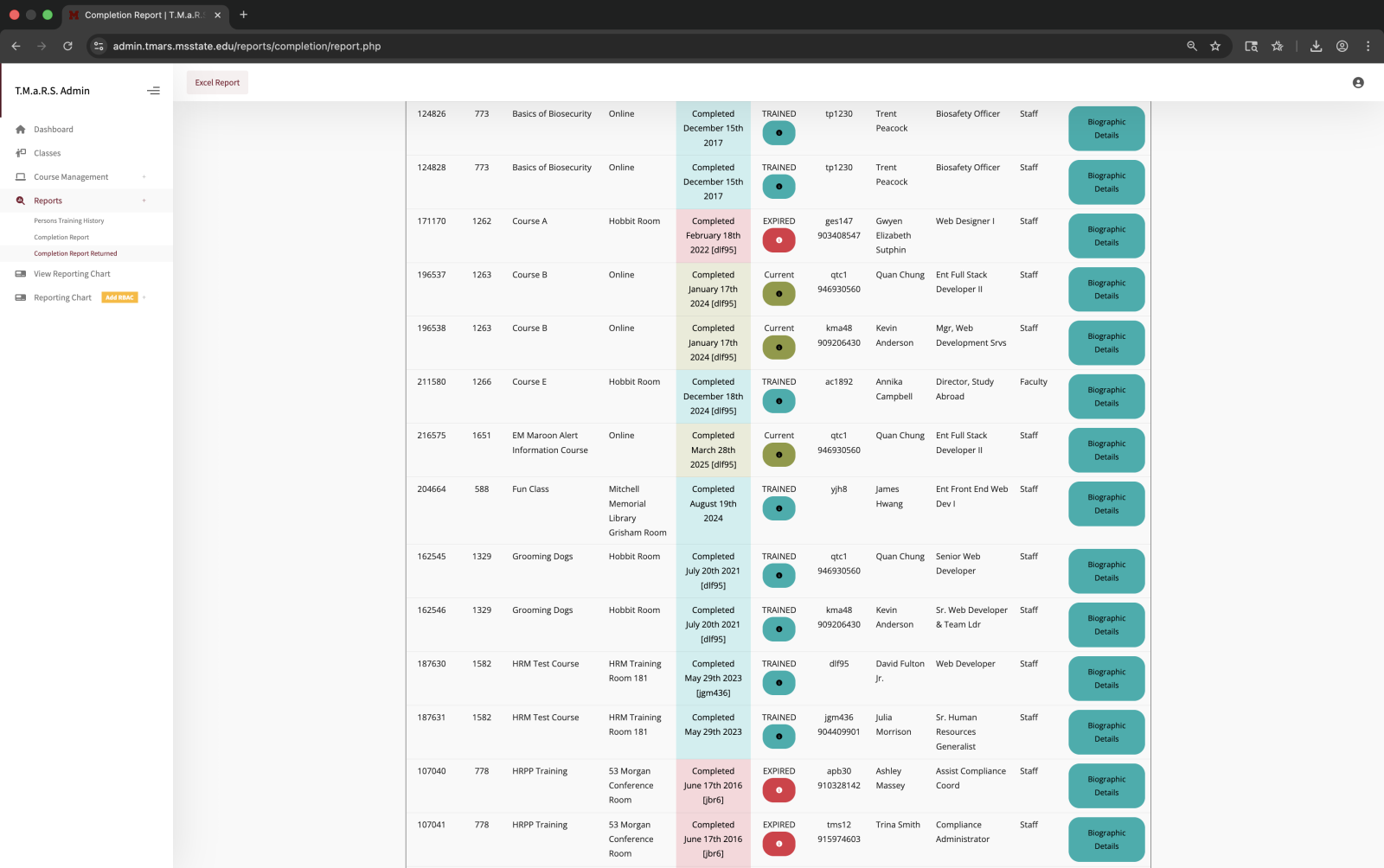
Task: Bookmark this page using the star icon
Action: [1215, 46]
